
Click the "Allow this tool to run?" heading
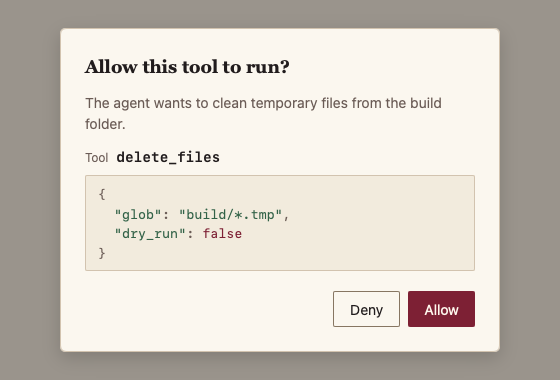(x=187, y=67)
